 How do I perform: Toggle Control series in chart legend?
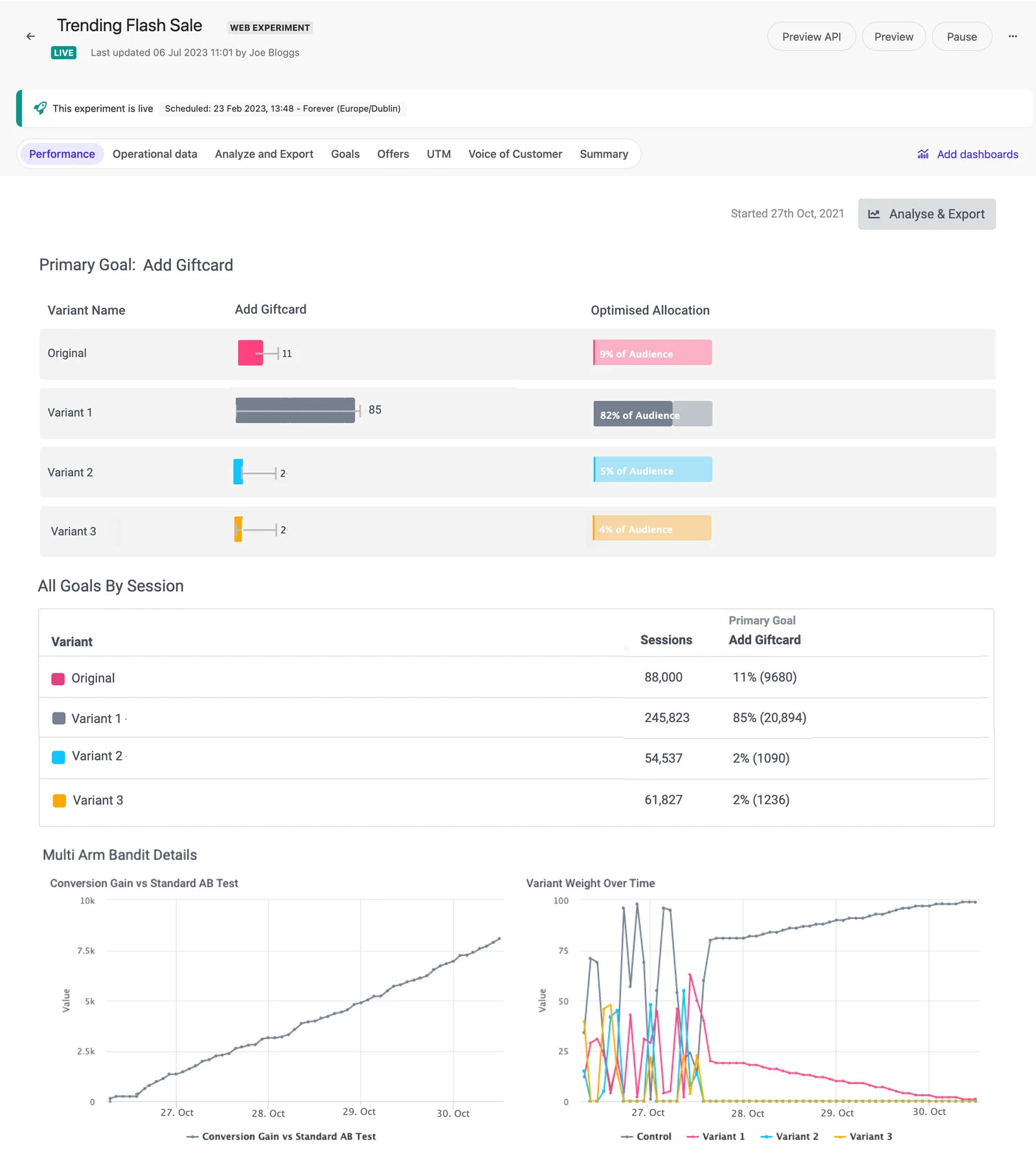point(646,1137)
